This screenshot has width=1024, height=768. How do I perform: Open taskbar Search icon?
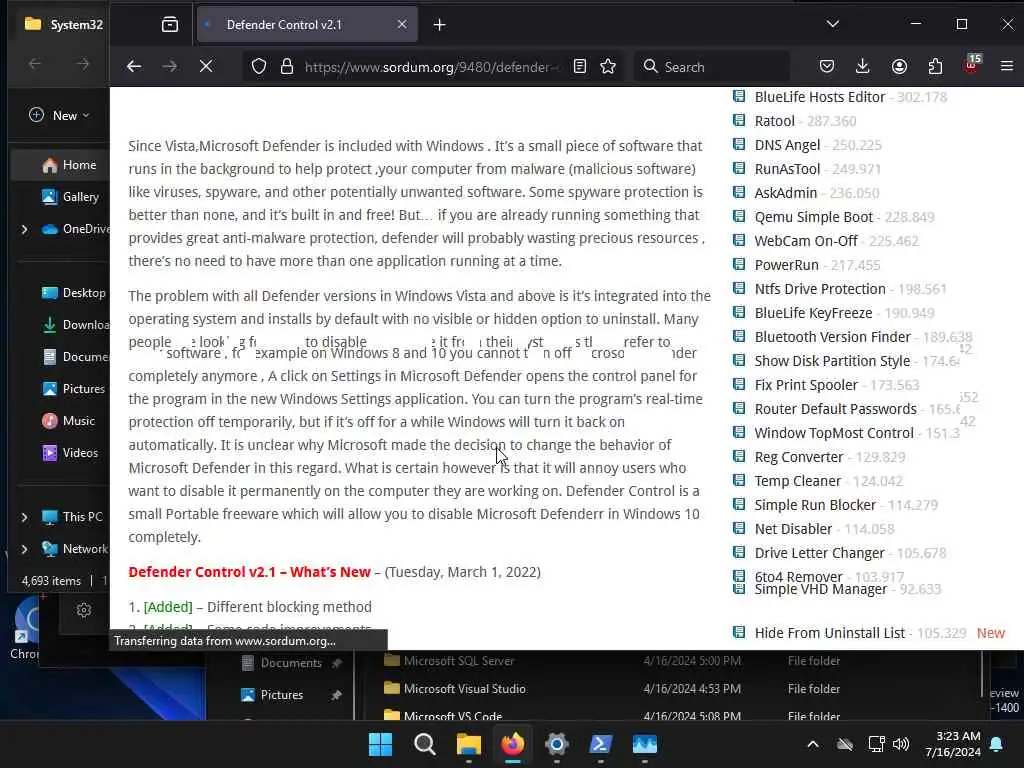(x=424, y=744)
